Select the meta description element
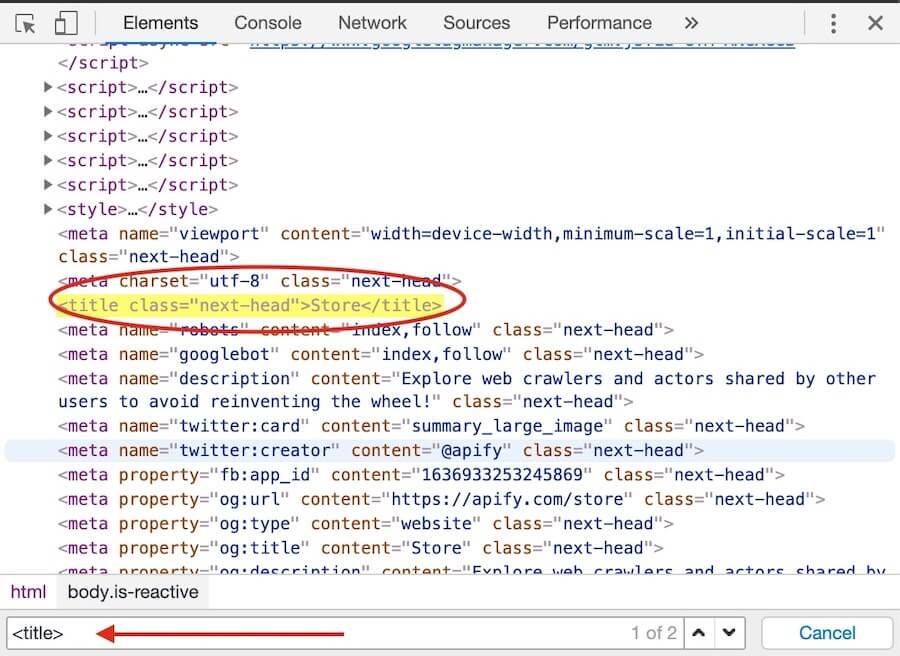This screenshot has height=656, width=900. coord(468,390)
